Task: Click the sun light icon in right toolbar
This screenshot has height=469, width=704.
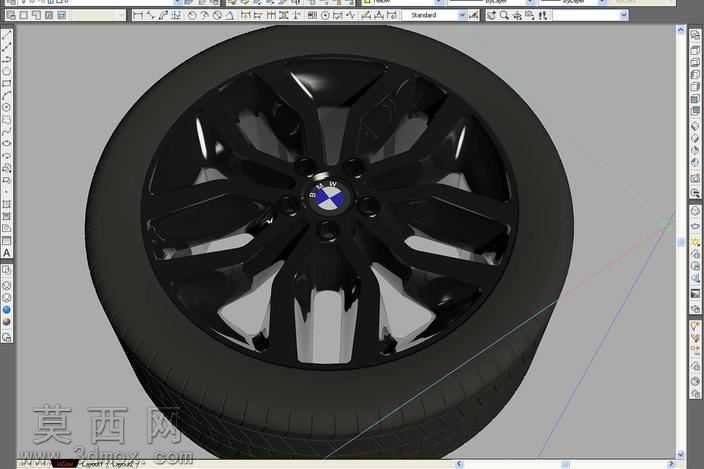Action: (x=696, y=243)
